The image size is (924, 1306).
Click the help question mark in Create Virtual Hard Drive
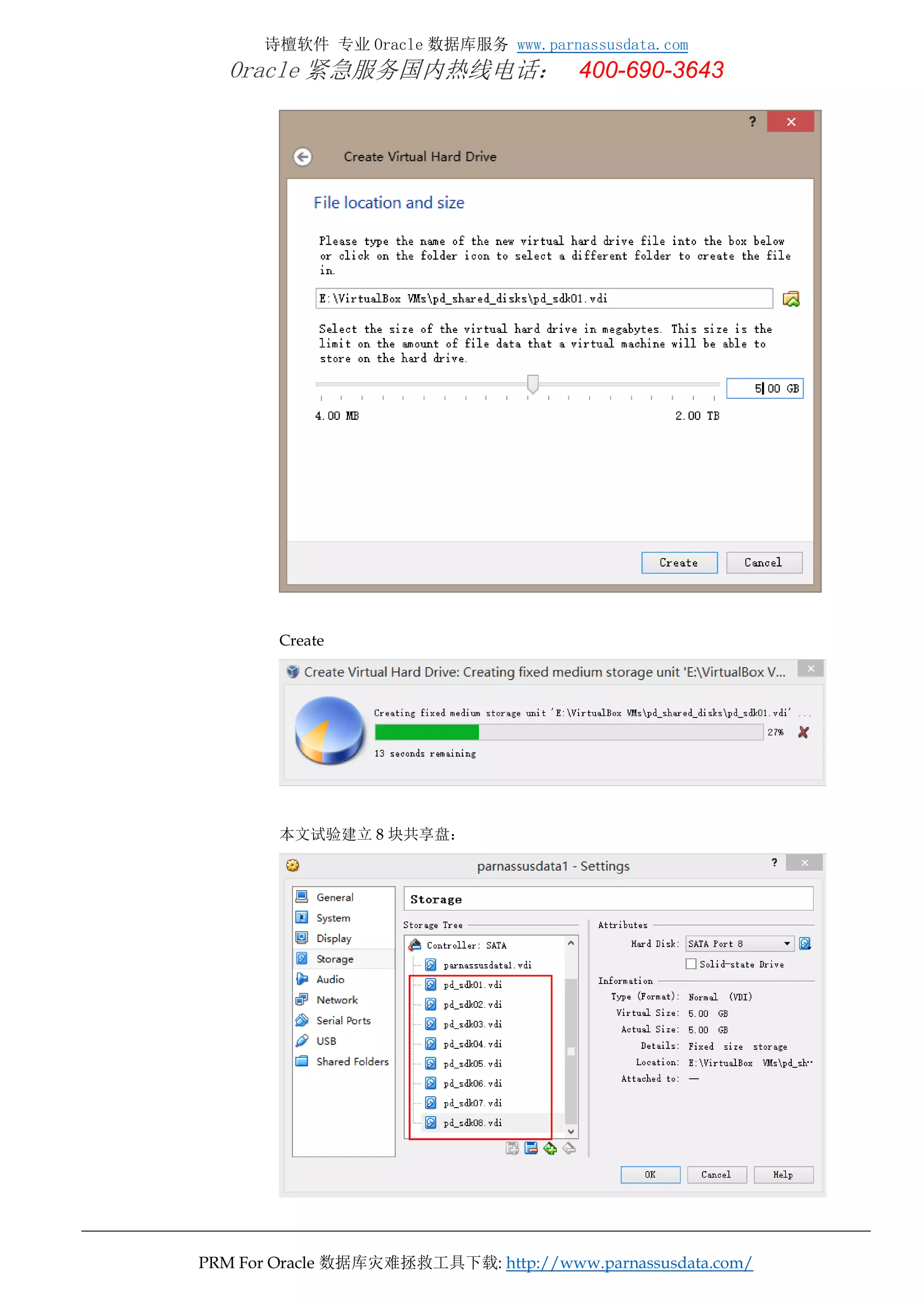pyautogui.click(x=752, y=121)
